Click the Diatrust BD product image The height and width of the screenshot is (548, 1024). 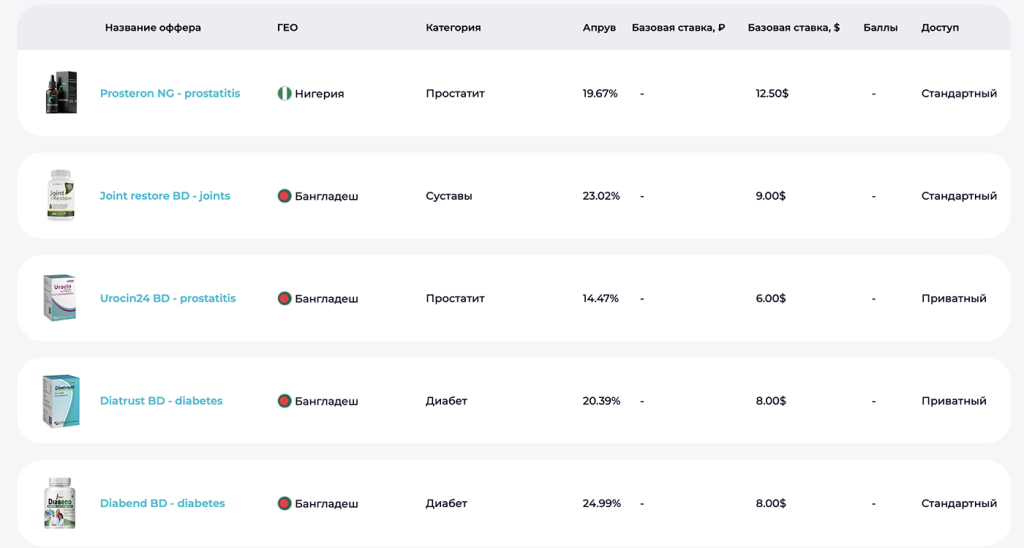(x=60, y=401)
